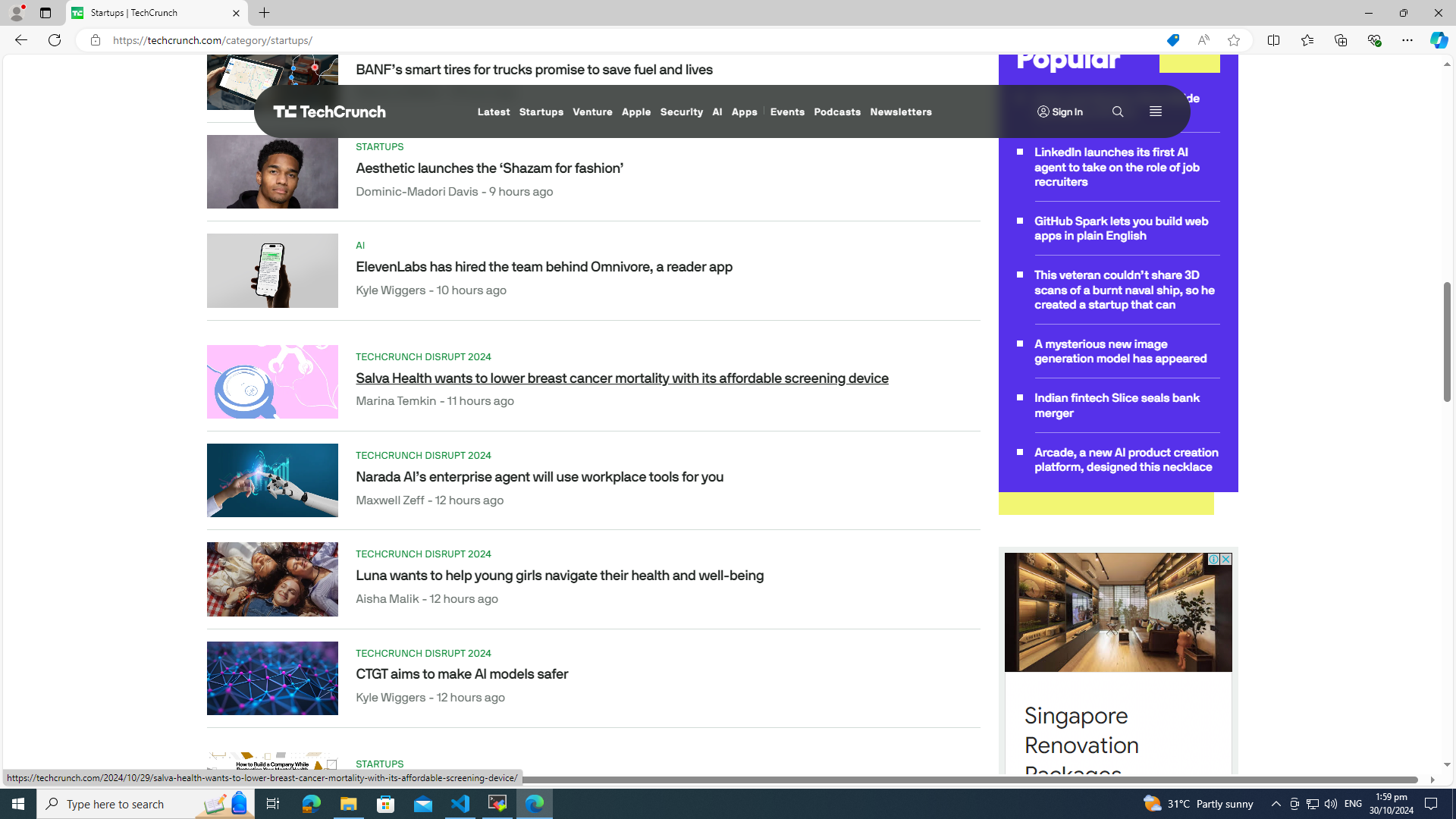Open Task View on taskbar

[272, 804]
